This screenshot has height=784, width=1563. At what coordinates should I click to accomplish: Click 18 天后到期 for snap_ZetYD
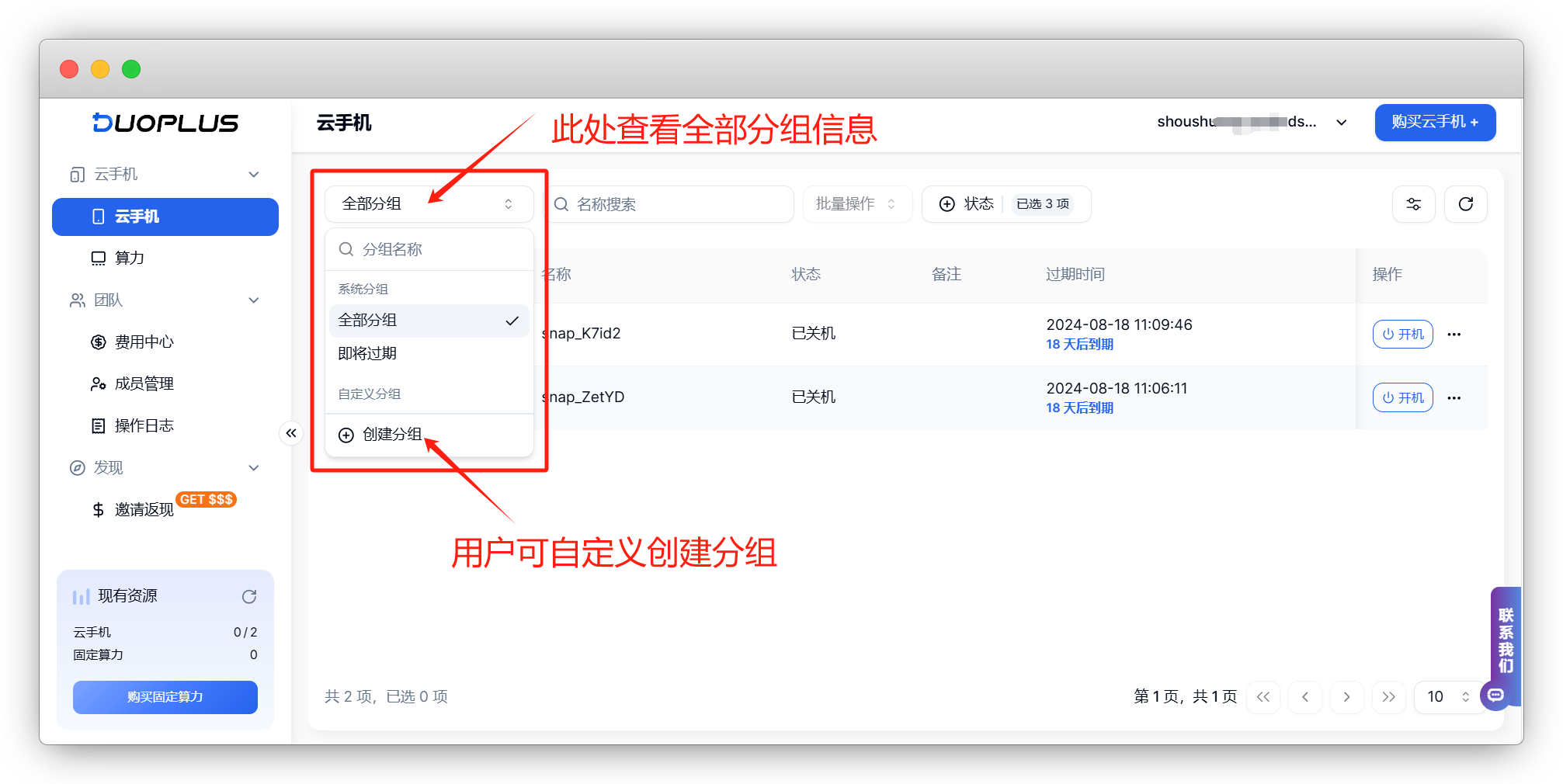pos(1079,408)
